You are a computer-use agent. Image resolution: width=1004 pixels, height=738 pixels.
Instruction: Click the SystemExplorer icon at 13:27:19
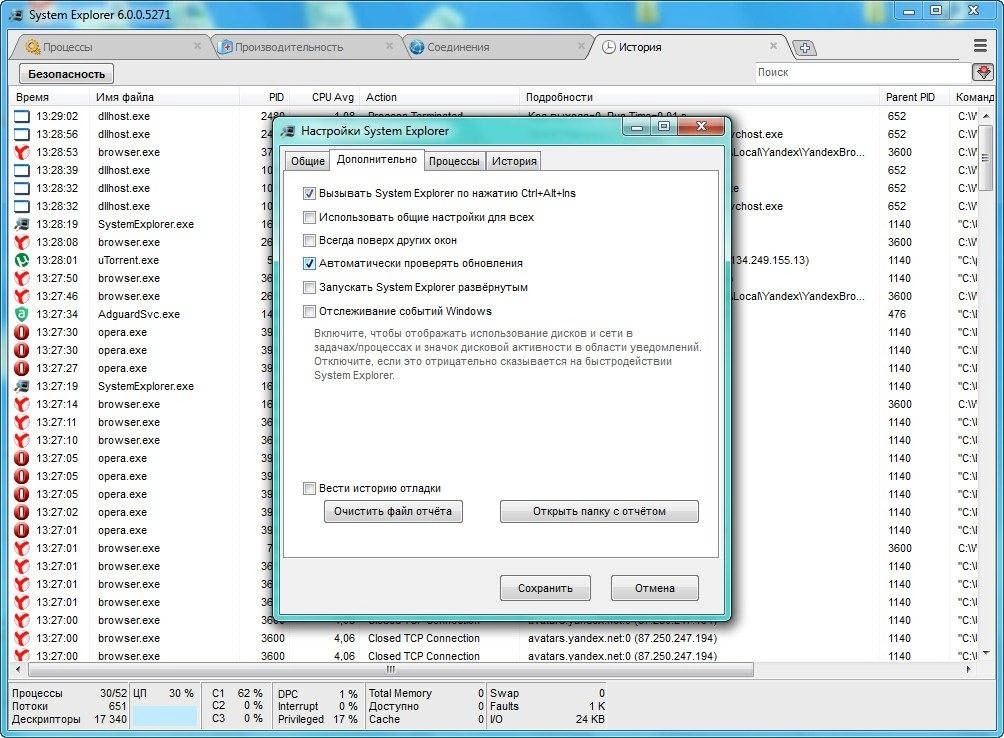[x=22, y=387]
